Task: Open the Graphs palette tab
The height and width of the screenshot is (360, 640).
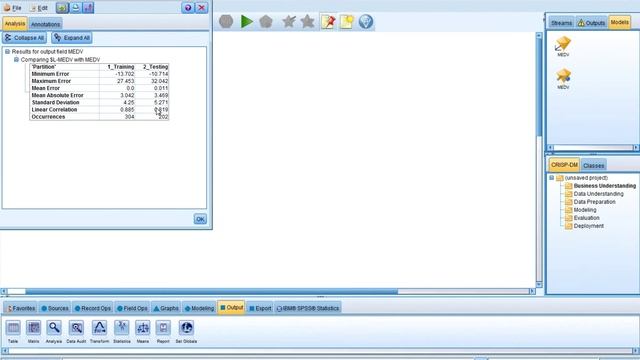Action: [166, 308]
